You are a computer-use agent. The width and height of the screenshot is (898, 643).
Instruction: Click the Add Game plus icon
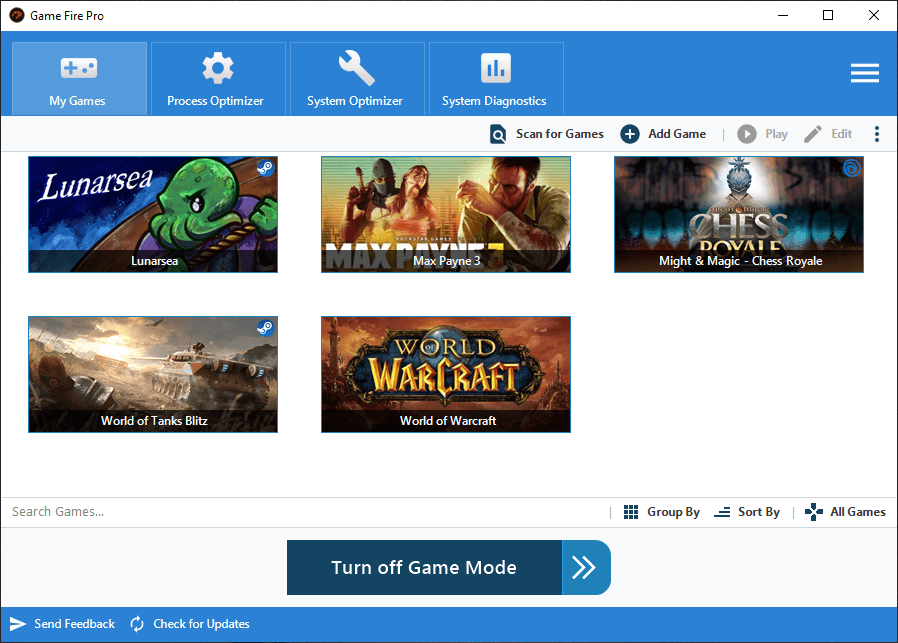pos(630,134)
